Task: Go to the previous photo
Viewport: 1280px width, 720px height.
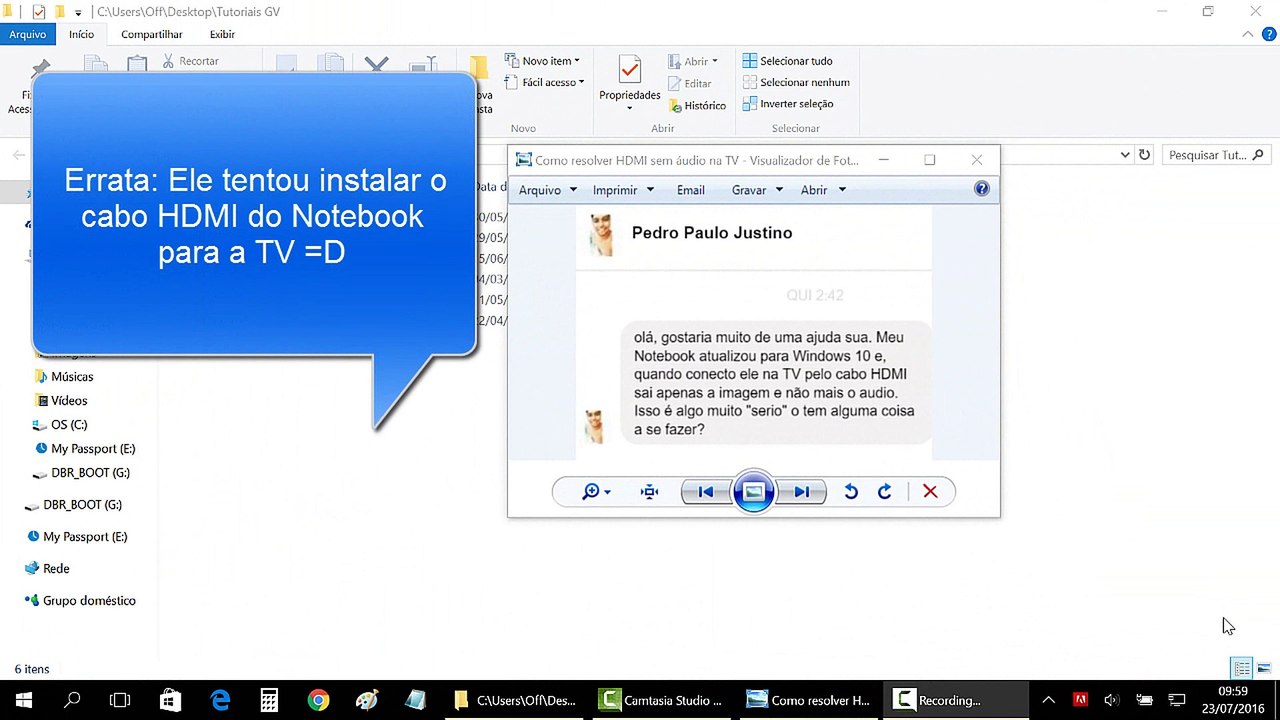Action: (x=706, y=491)
